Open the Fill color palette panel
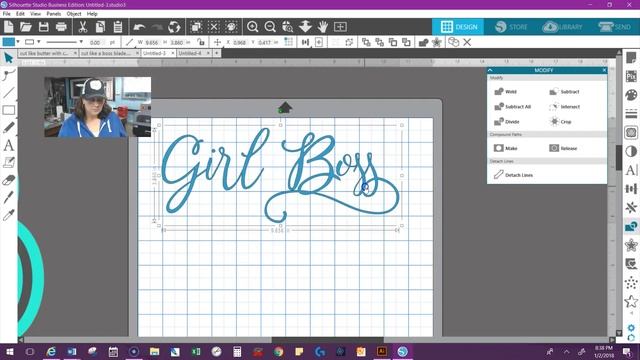 coord(631,95)
